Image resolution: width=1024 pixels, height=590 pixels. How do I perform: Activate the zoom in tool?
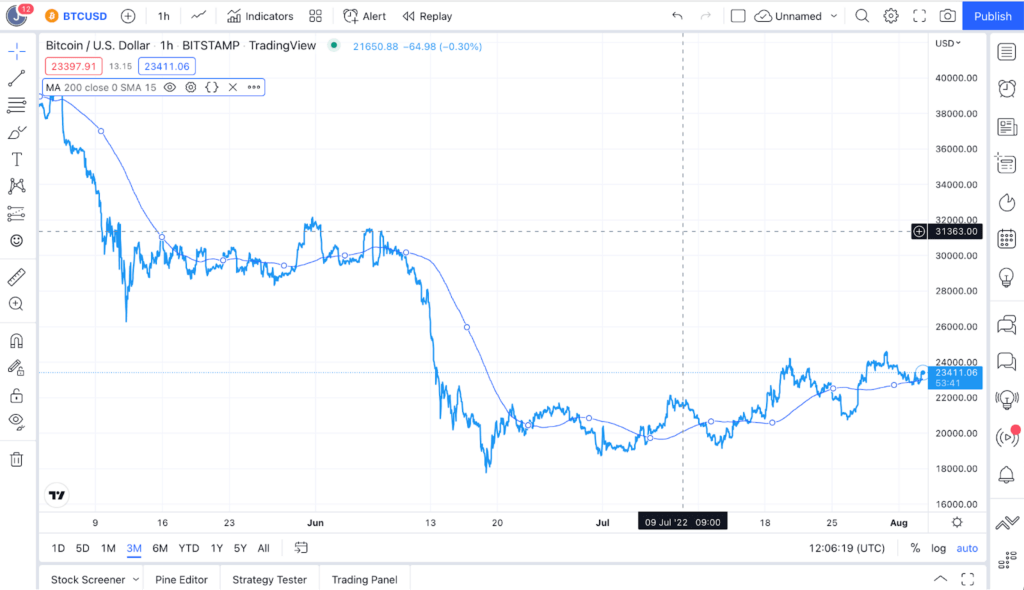pyautogui.click(x=16, y=304)
